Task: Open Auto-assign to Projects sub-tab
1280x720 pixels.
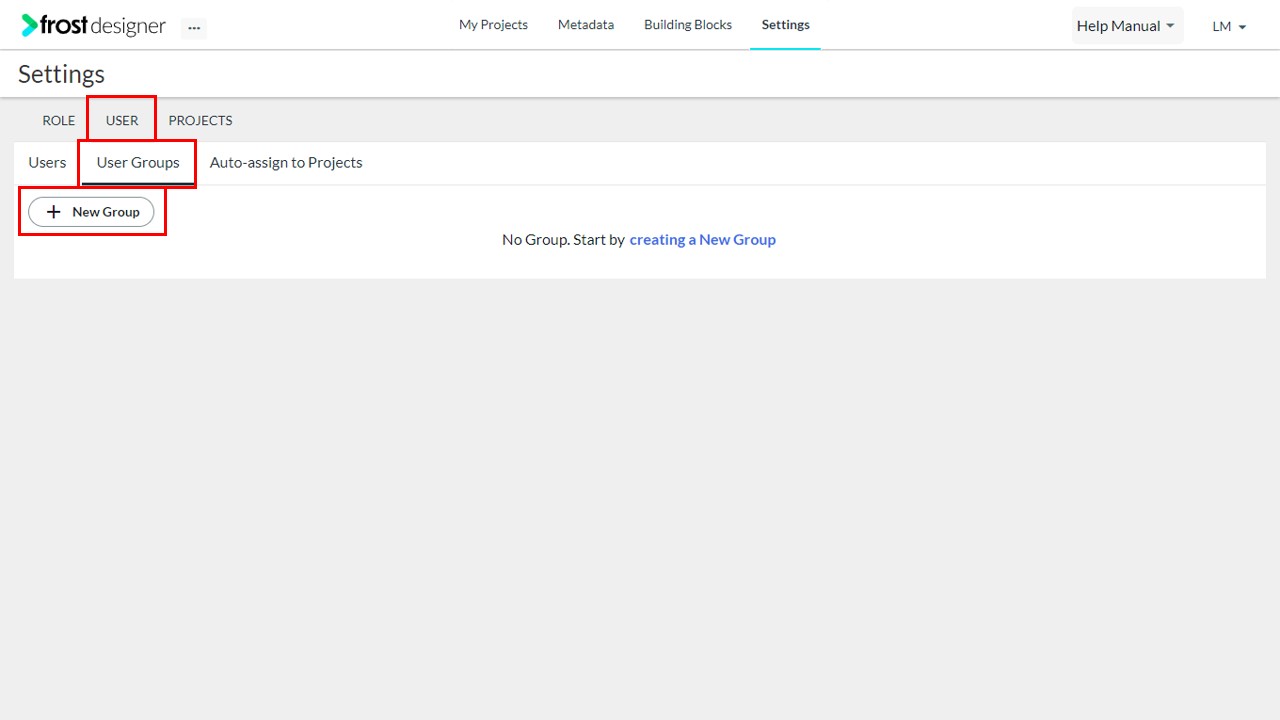Action: coord(286,162)
